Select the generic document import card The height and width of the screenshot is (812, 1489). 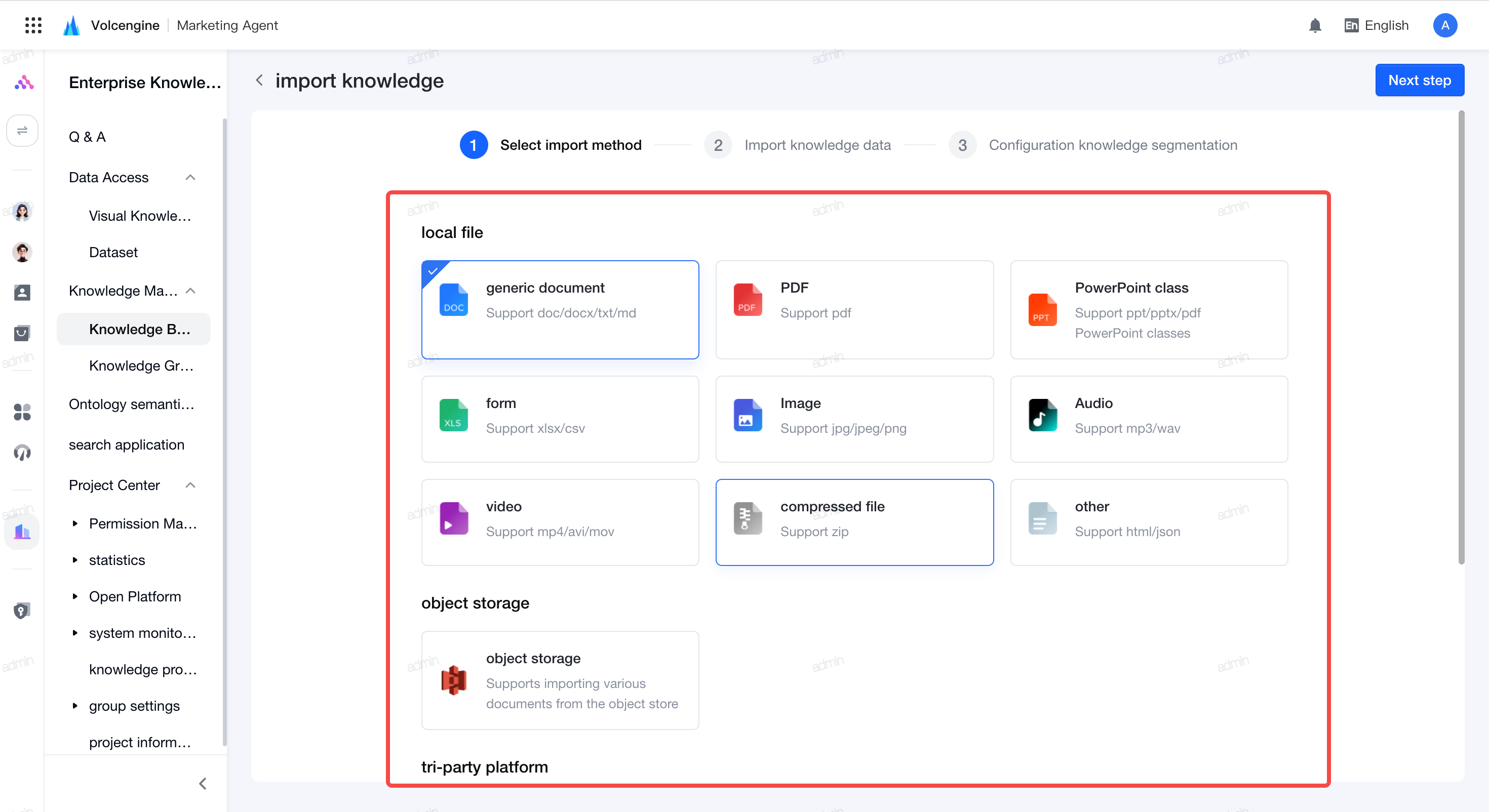560,309
